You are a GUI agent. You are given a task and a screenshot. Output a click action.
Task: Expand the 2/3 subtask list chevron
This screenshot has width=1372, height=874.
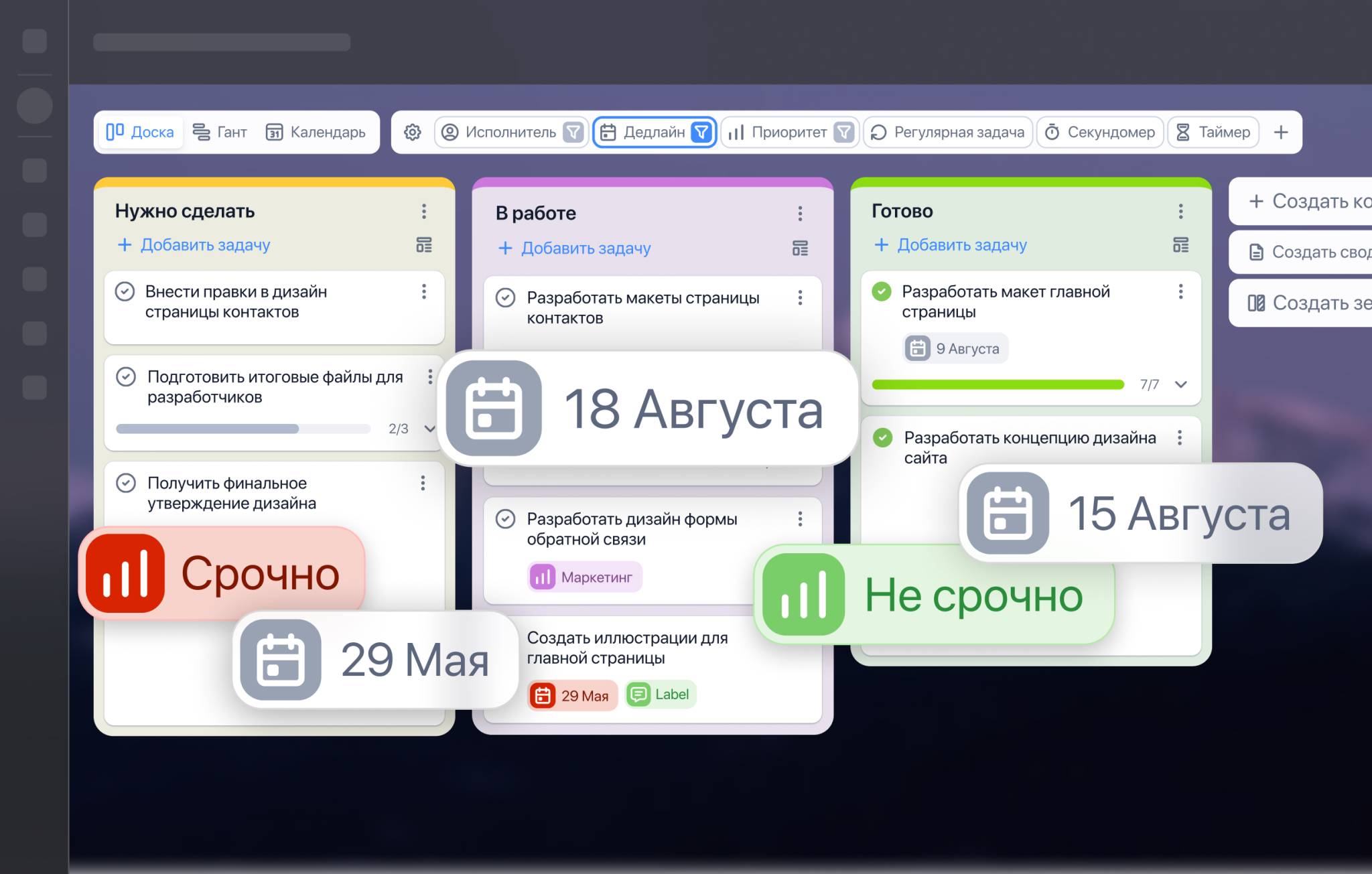click(429, 429)
